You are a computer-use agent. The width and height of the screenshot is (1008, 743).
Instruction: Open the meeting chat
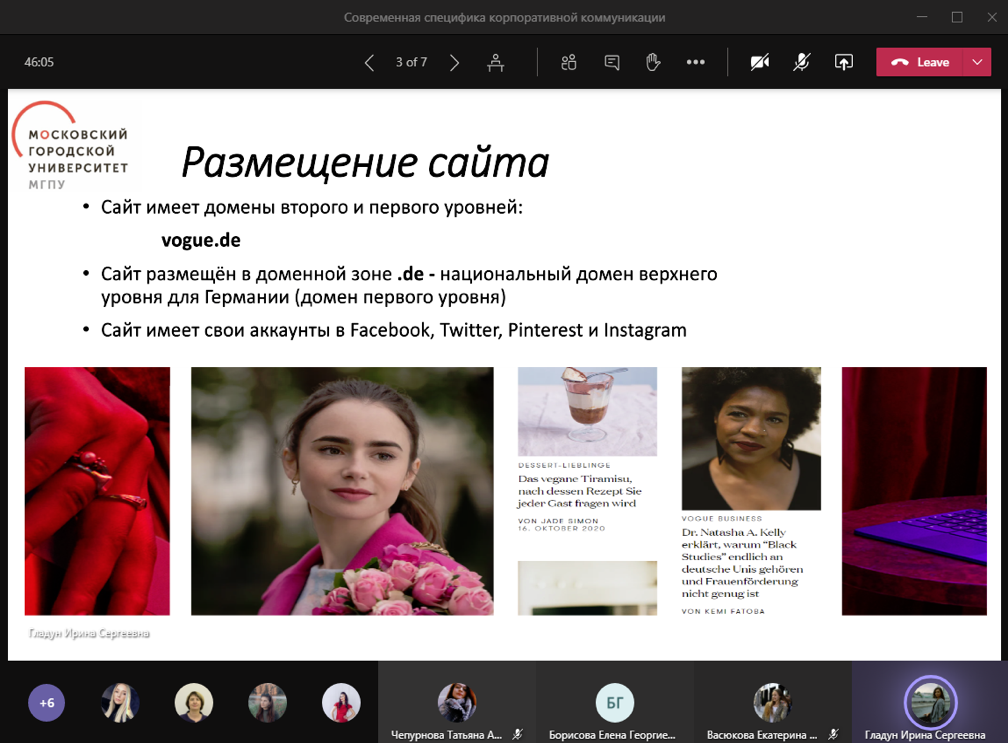pyautogui.click(x=612, y=63)
